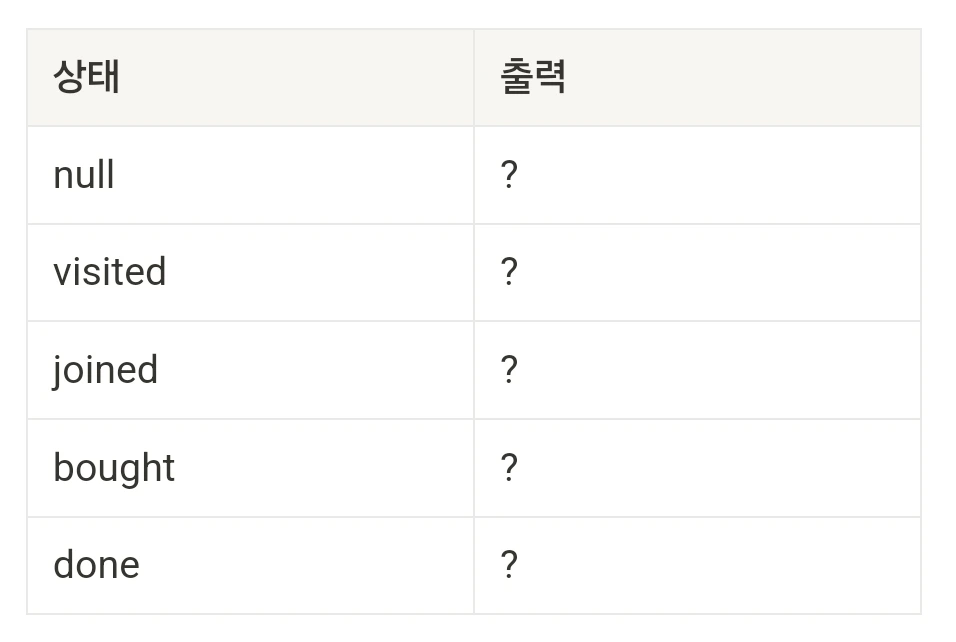Select the visited state cell

250,272
